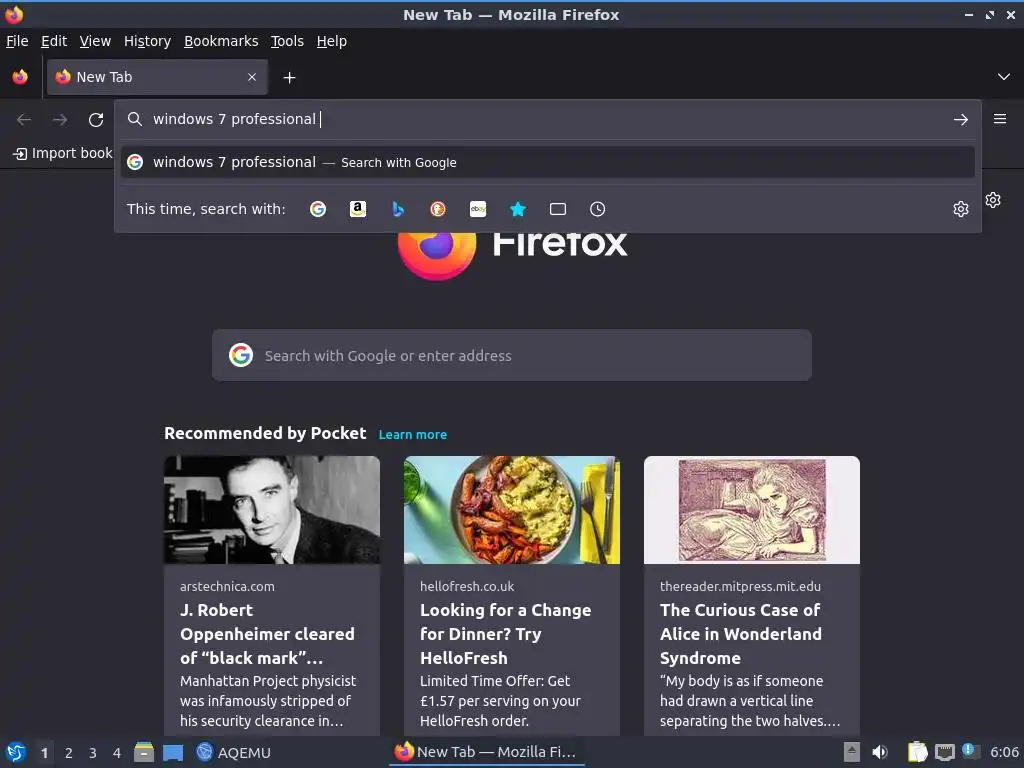Open a new tab with the plus button
This screenshot has height=768, width=1024.
pos(289,78)
